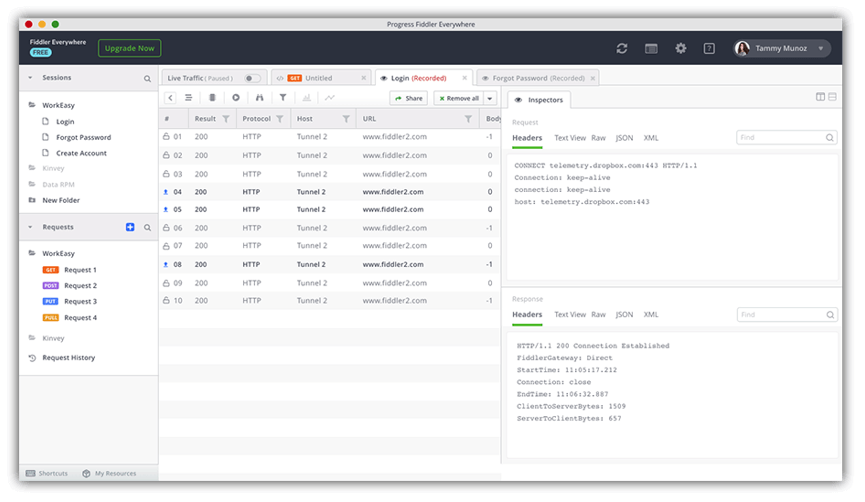Collapse the WorkEasy folder under Sessions

(32, 105)
